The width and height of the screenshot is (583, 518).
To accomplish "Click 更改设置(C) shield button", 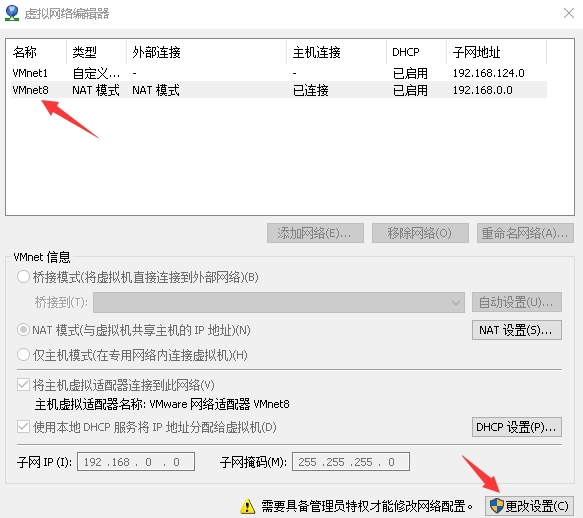I will pos(529,506).
